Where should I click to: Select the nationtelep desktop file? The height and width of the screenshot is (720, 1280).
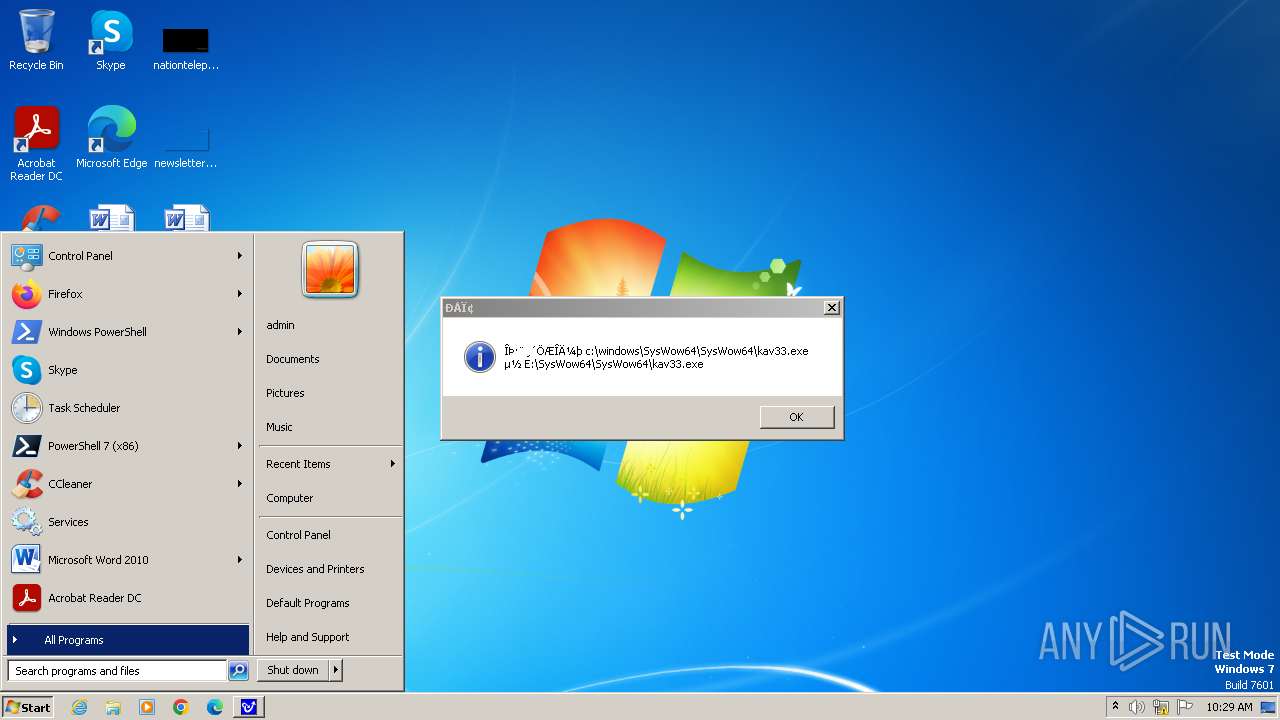point(186,49)
